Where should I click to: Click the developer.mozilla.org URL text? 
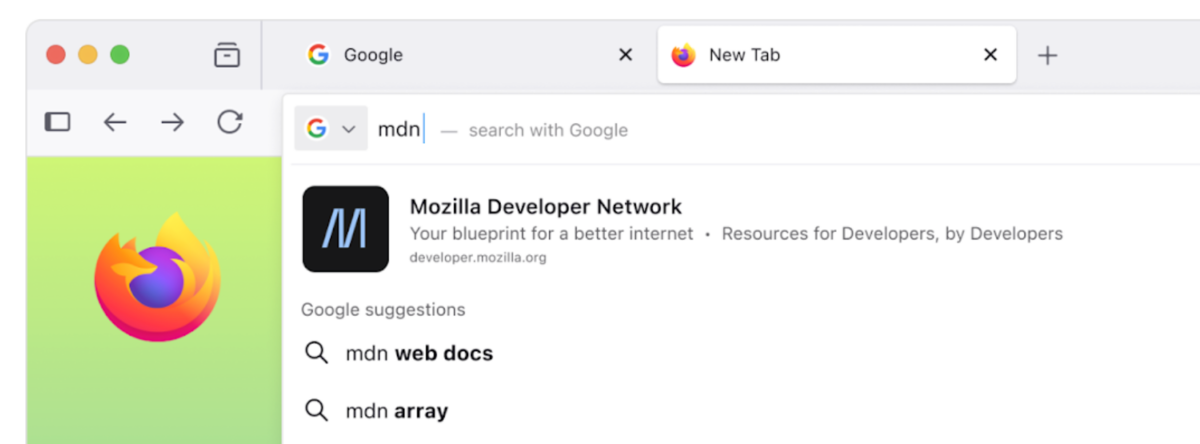point(478,258)
